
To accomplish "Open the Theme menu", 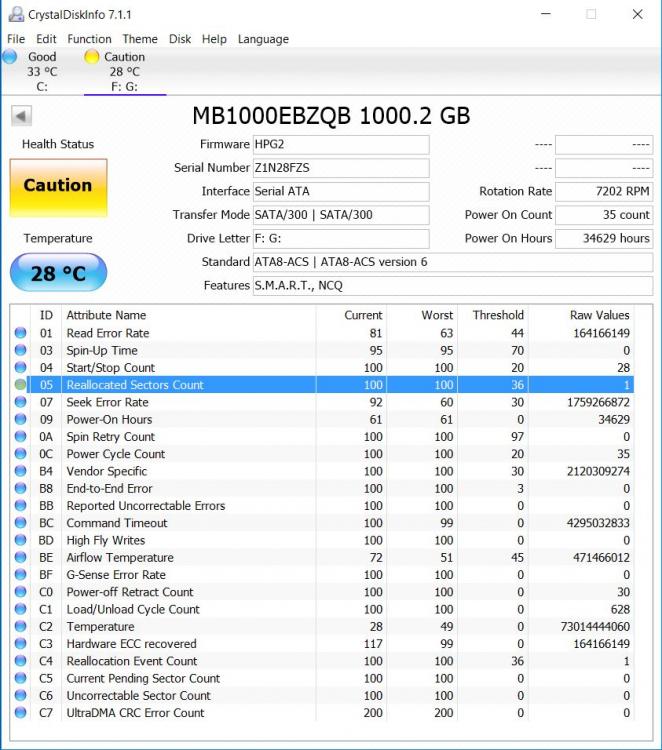I will pyautogui.click(x=140, y=39).
